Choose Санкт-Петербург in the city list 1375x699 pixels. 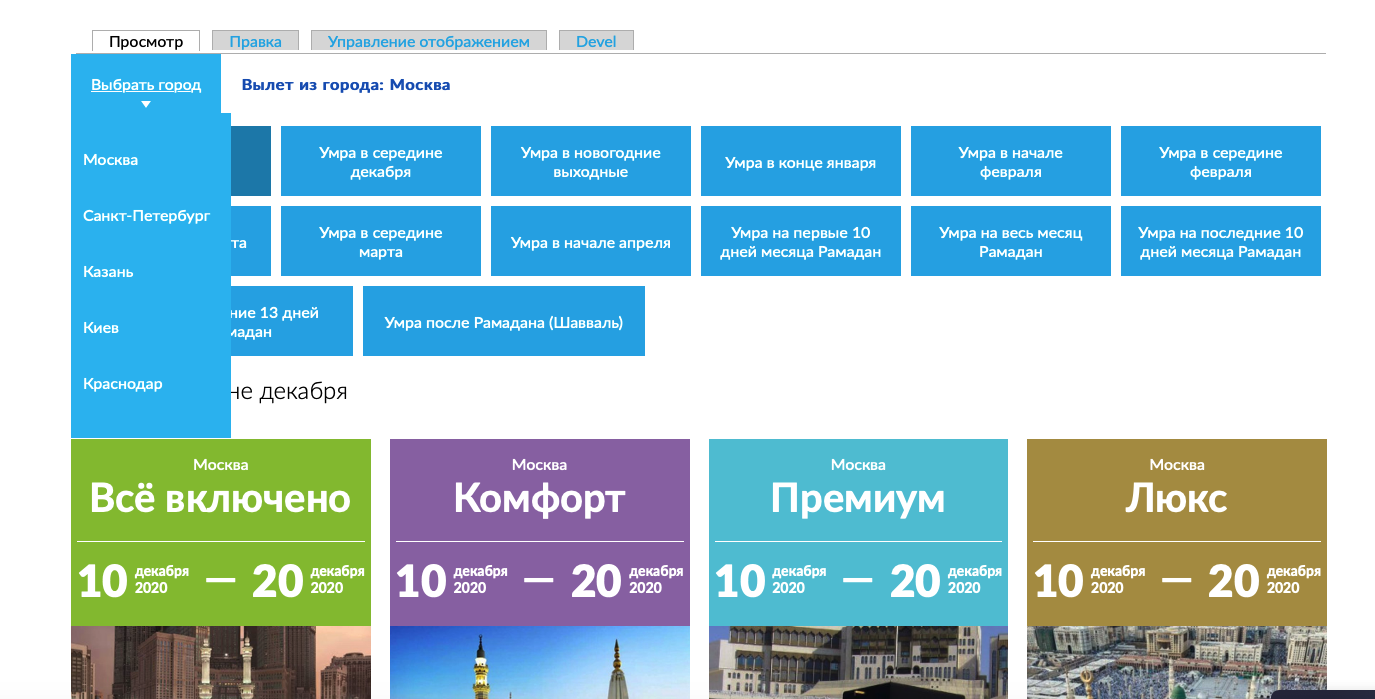(147, 216)
